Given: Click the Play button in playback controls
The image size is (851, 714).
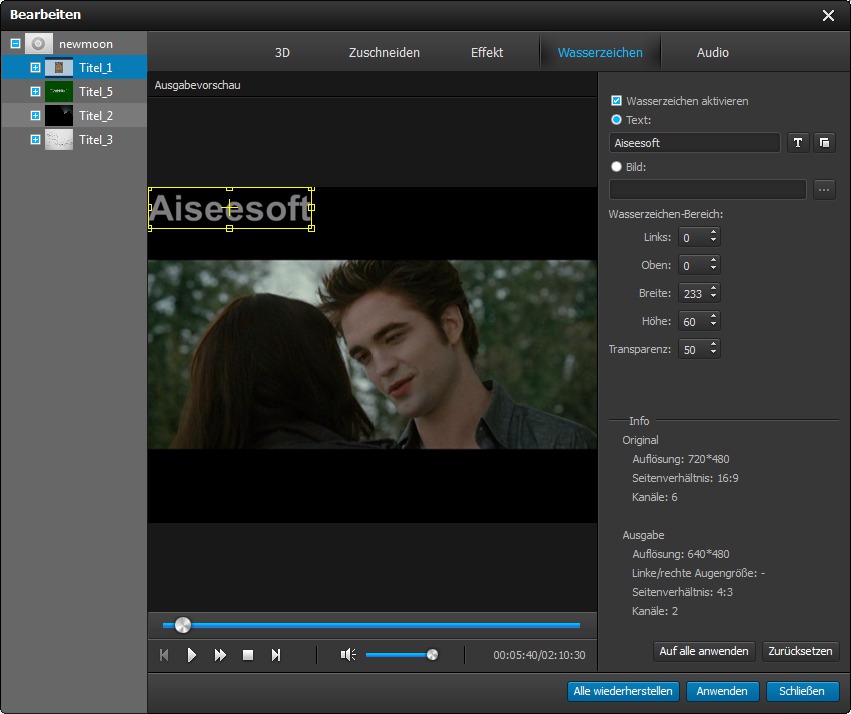Looking at the screenshot, I should (x=192, y=655).
